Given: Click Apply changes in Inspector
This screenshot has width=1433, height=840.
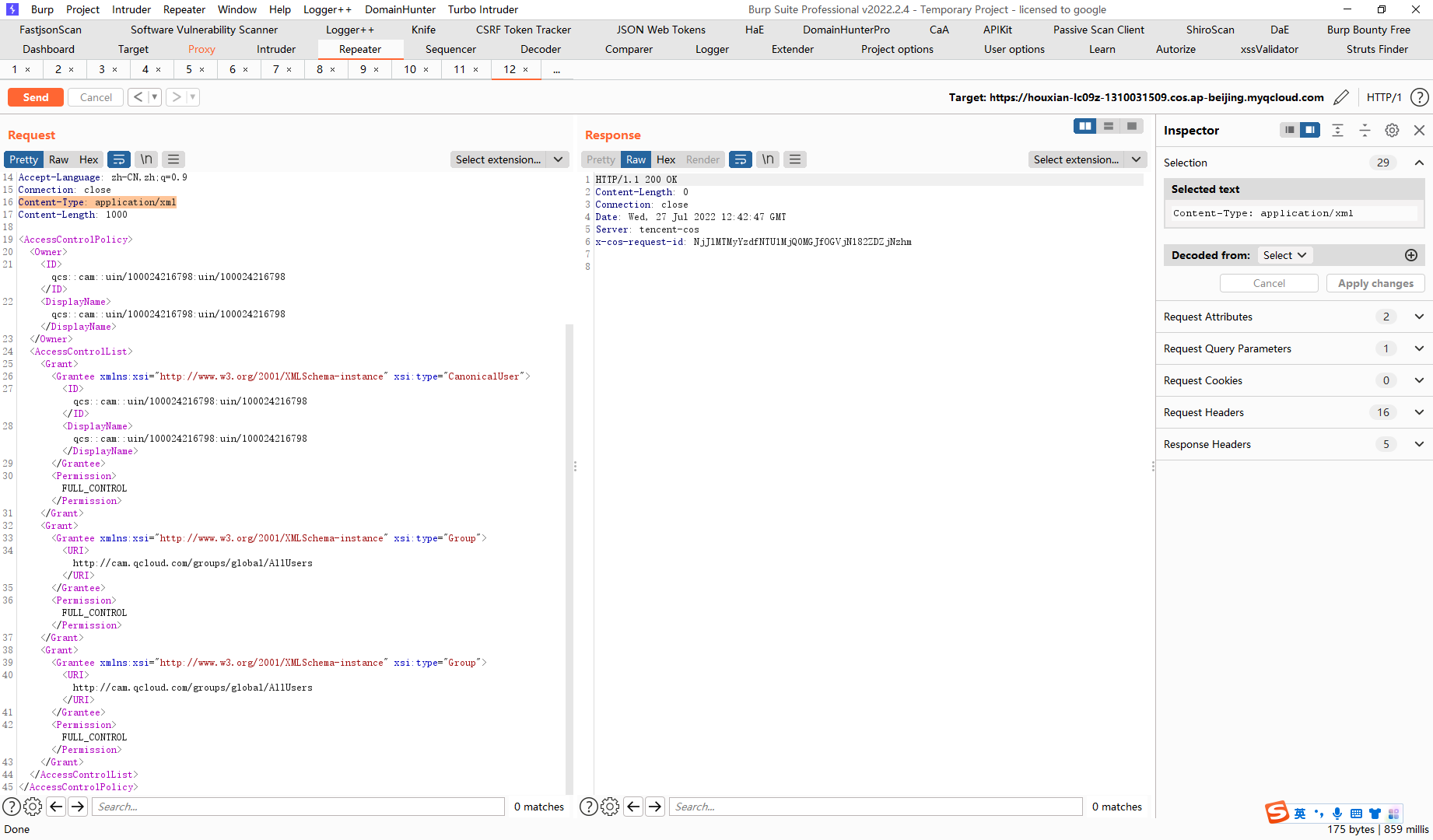Looking at the screenshot, I should (x=1375, y=283).
